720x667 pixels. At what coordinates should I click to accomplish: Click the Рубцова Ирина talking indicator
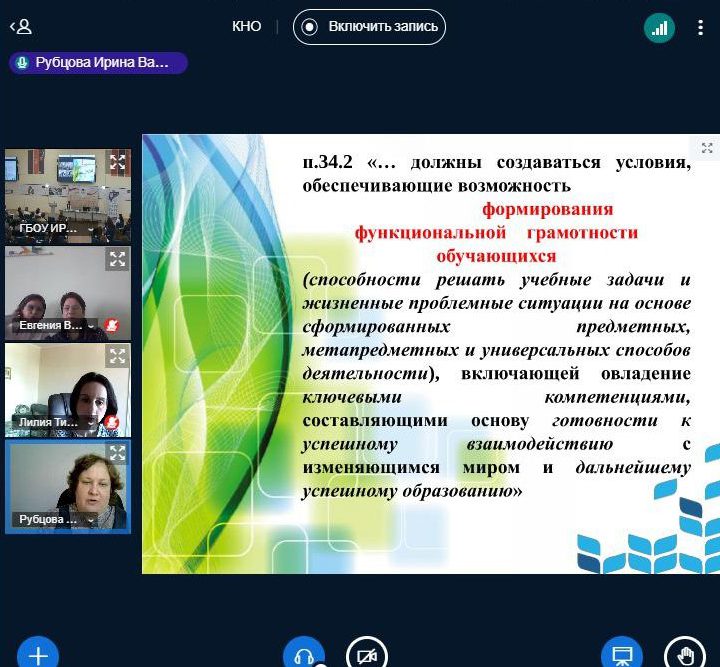click(x=98, y=63)
